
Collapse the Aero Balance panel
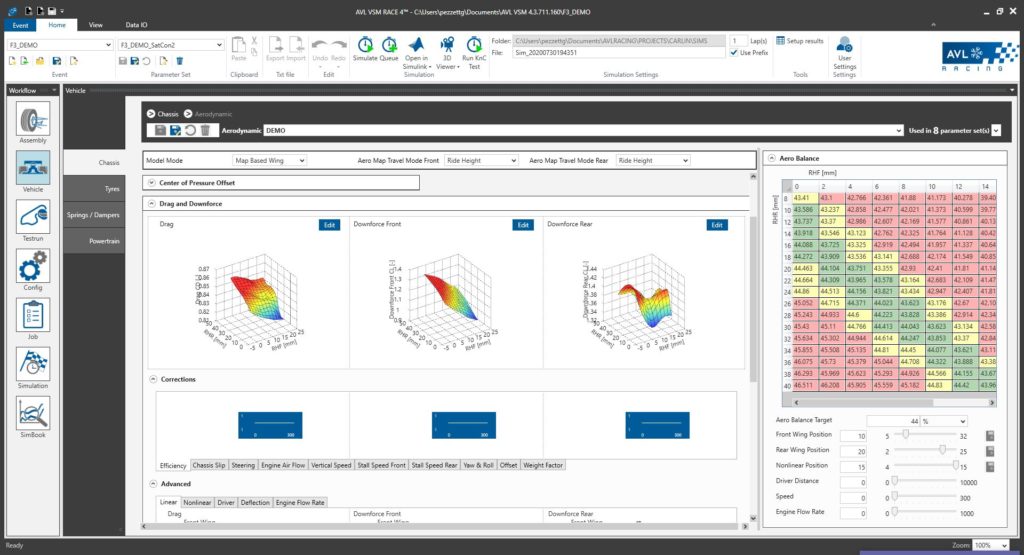[x=772, y=158]
